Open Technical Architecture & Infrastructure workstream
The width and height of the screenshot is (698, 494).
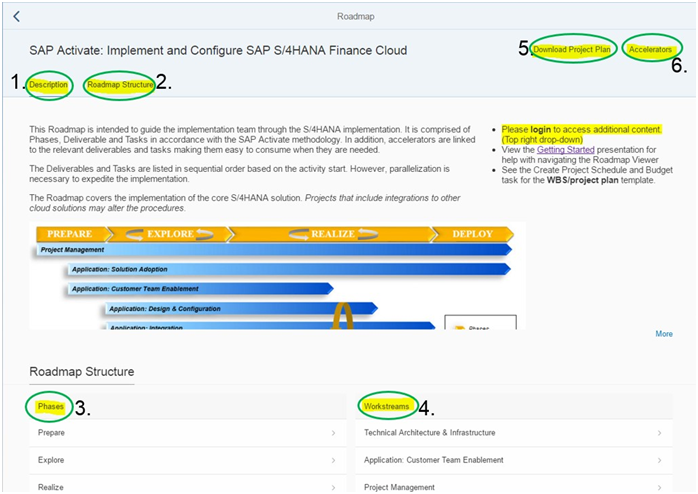click(514, 433)
